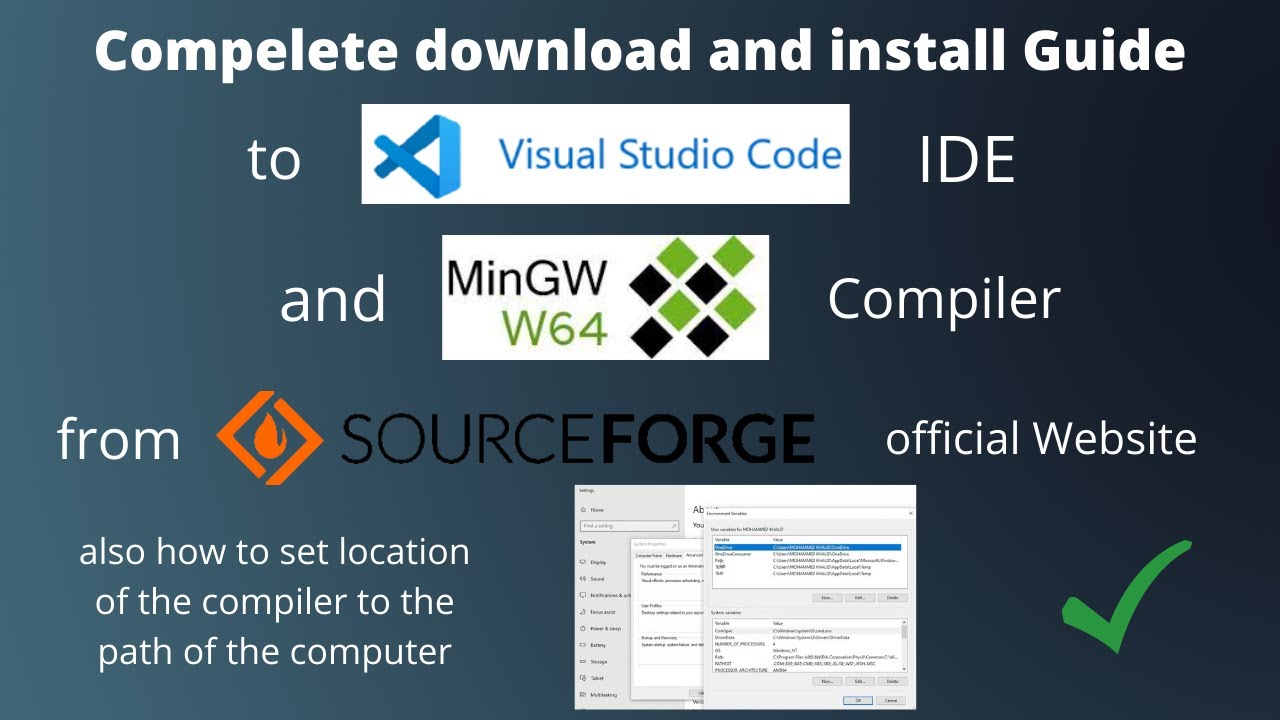
Task: Open Power & sleep in sidebar
Action: [600, 629]
